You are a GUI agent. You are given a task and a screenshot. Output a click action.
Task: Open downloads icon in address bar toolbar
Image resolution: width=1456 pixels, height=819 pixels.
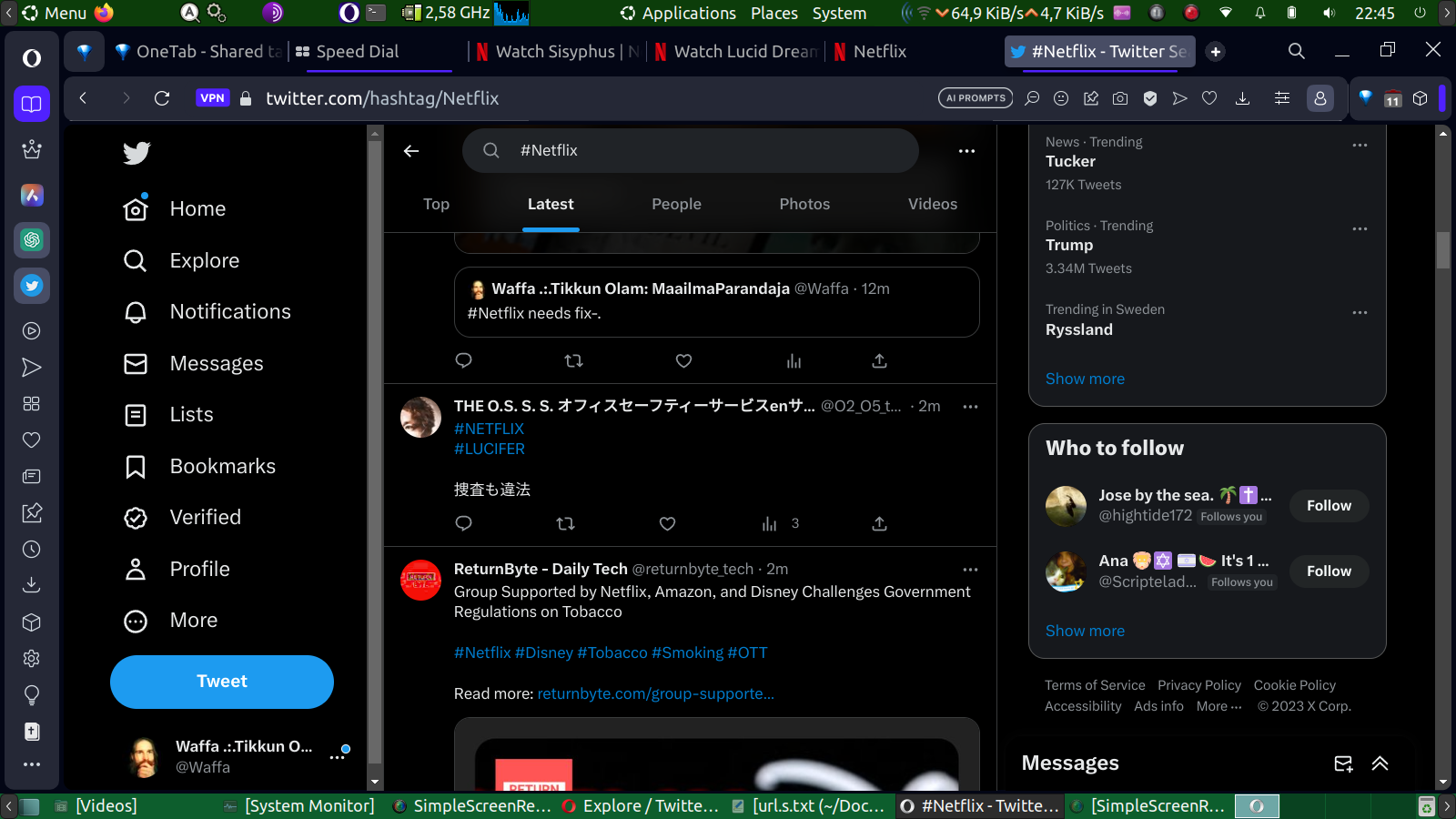click(x=1242, y=98)
